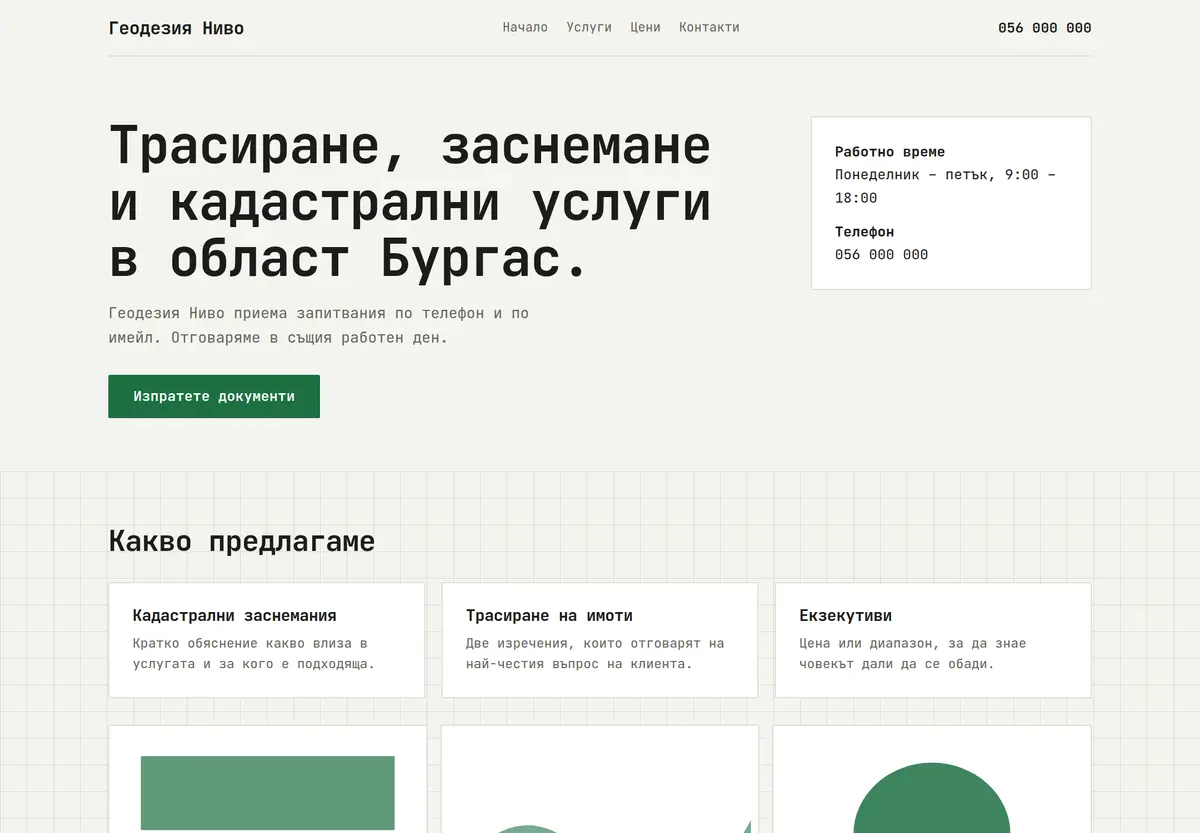Click the phone number under Телефон label
This screenshot has height=833, width=1200.
click(881, 254)
